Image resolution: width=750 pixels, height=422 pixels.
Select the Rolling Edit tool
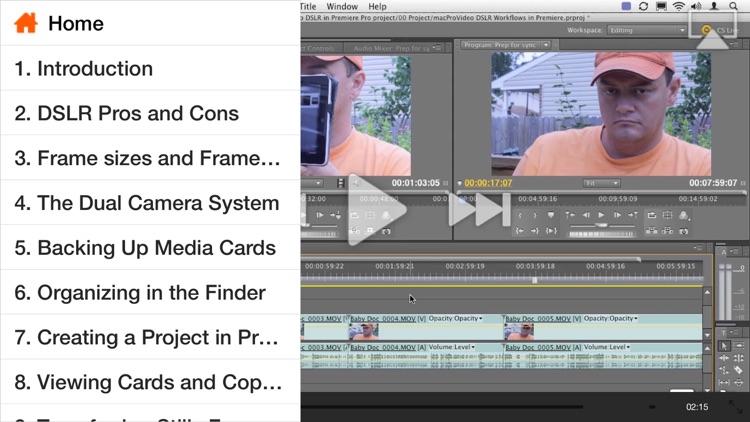tap(739, 358)
